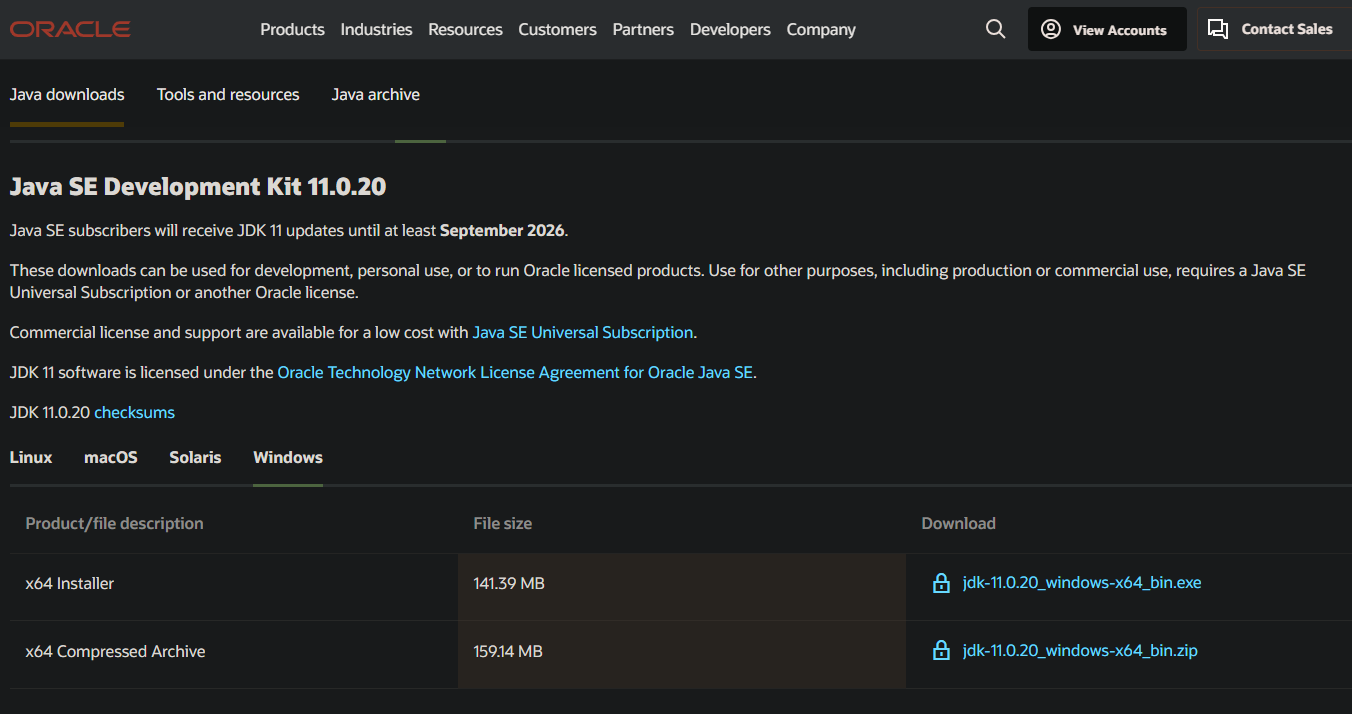The width and height of the screenshot is (1352, 714).
Task: Select the macOS platform tab
Action: [x=111, y=457]
